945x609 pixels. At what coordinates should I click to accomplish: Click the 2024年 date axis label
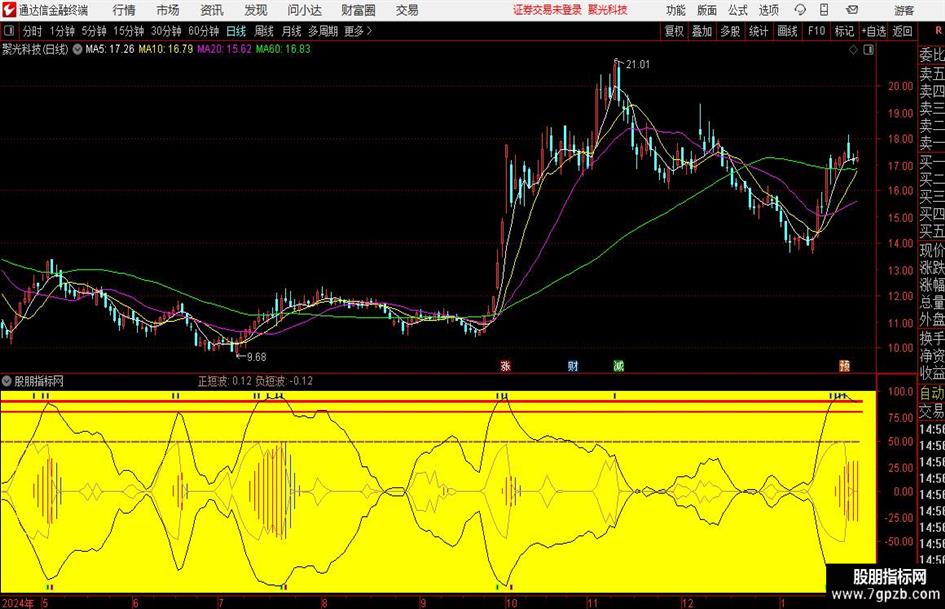(x=18, y=603)
